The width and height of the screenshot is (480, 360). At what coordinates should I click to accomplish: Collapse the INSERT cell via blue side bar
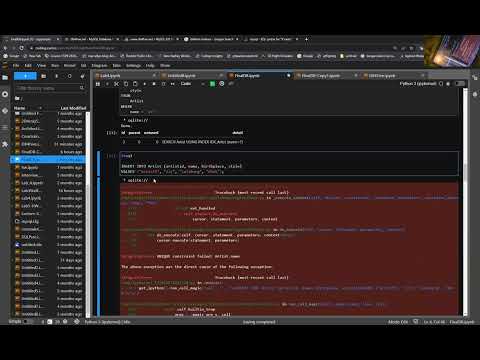click(98, 164)
